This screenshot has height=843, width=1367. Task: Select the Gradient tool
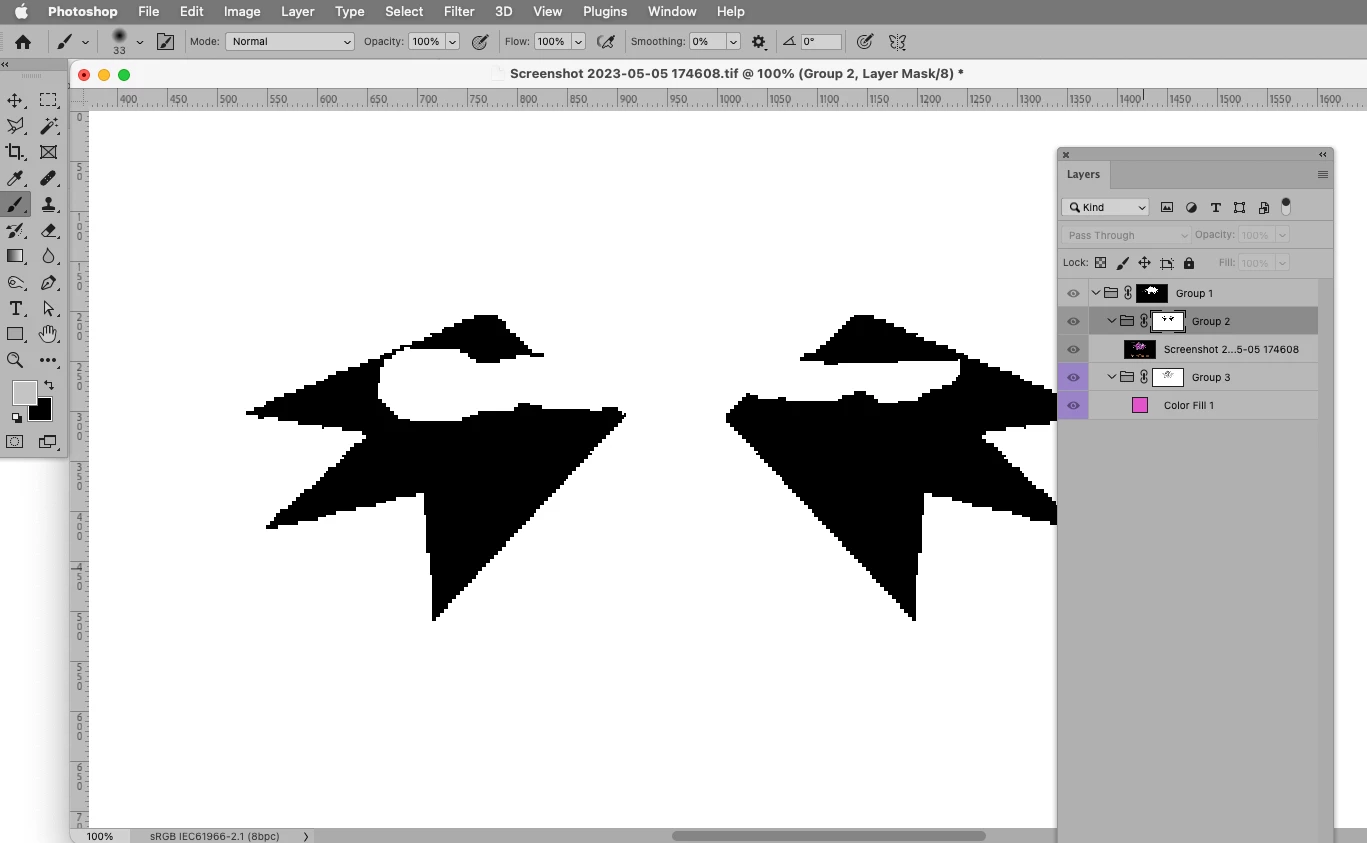pyautogui.click(x=16, y=256)
